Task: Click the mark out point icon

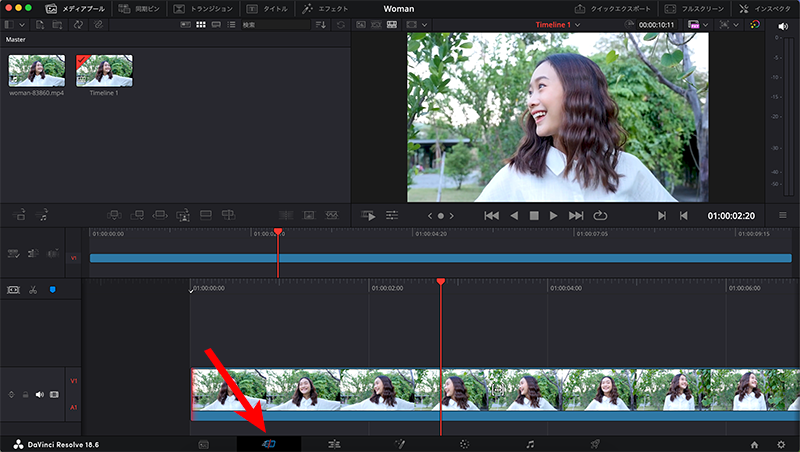Action: 684,216
